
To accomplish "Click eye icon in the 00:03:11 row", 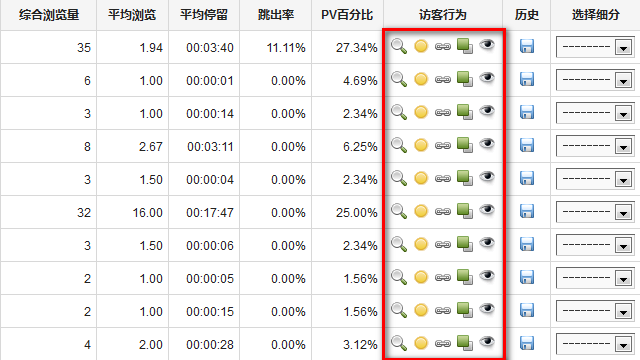I will [487, 143].
